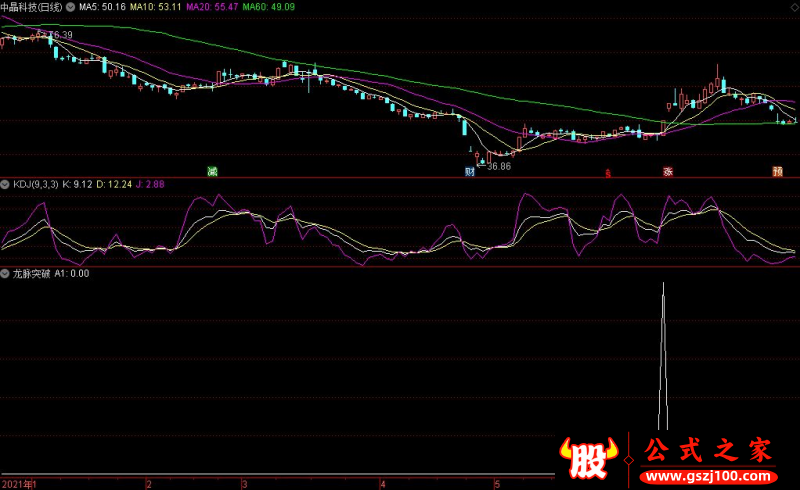Click the red $ marker icon
The image size is (800, 490).
pyautogui.click(x=608, y=174)
